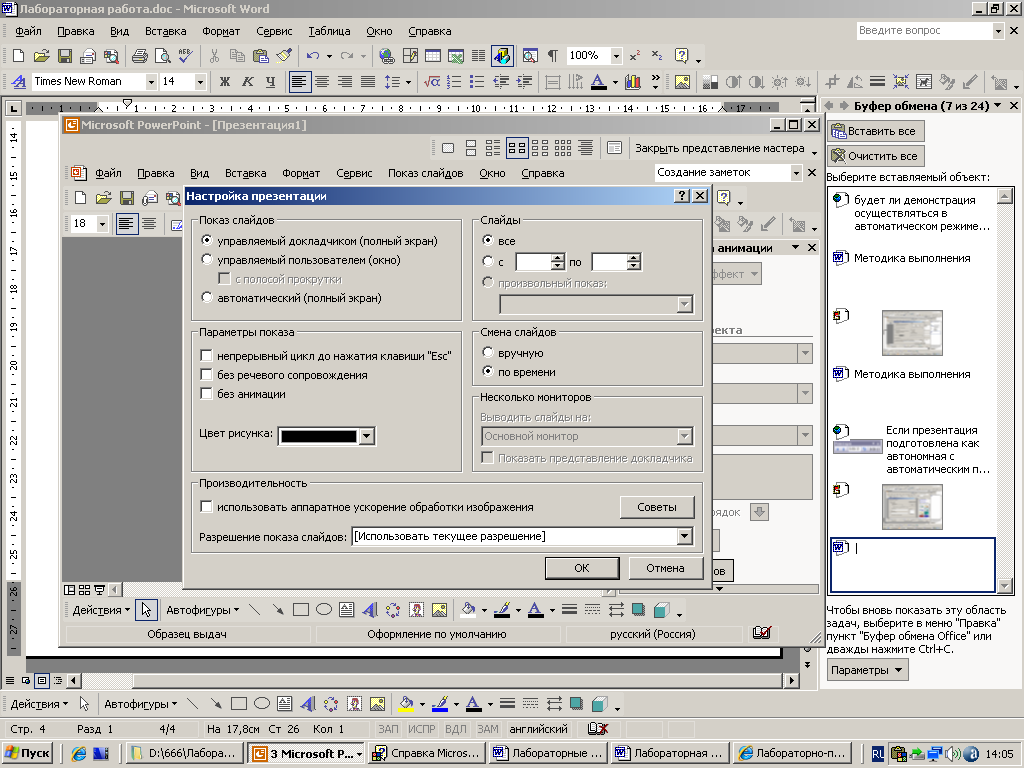The height and width of the screenshot is (768, 1024).
Task: Open Word 'Таблица' menu
Action: [x=329, y=31]
